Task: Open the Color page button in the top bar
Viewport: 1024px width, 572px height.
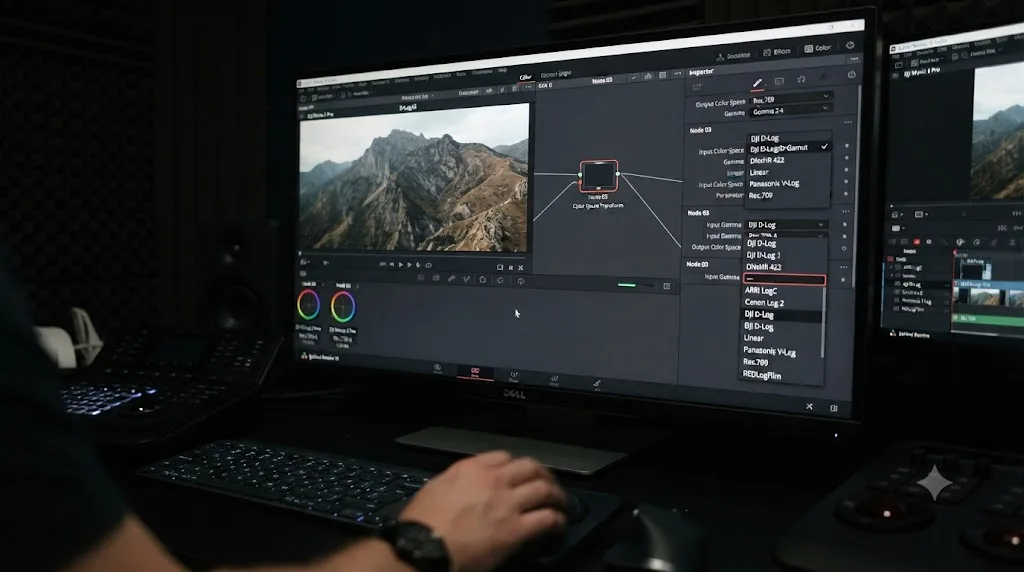Action: tap(817, 48)
